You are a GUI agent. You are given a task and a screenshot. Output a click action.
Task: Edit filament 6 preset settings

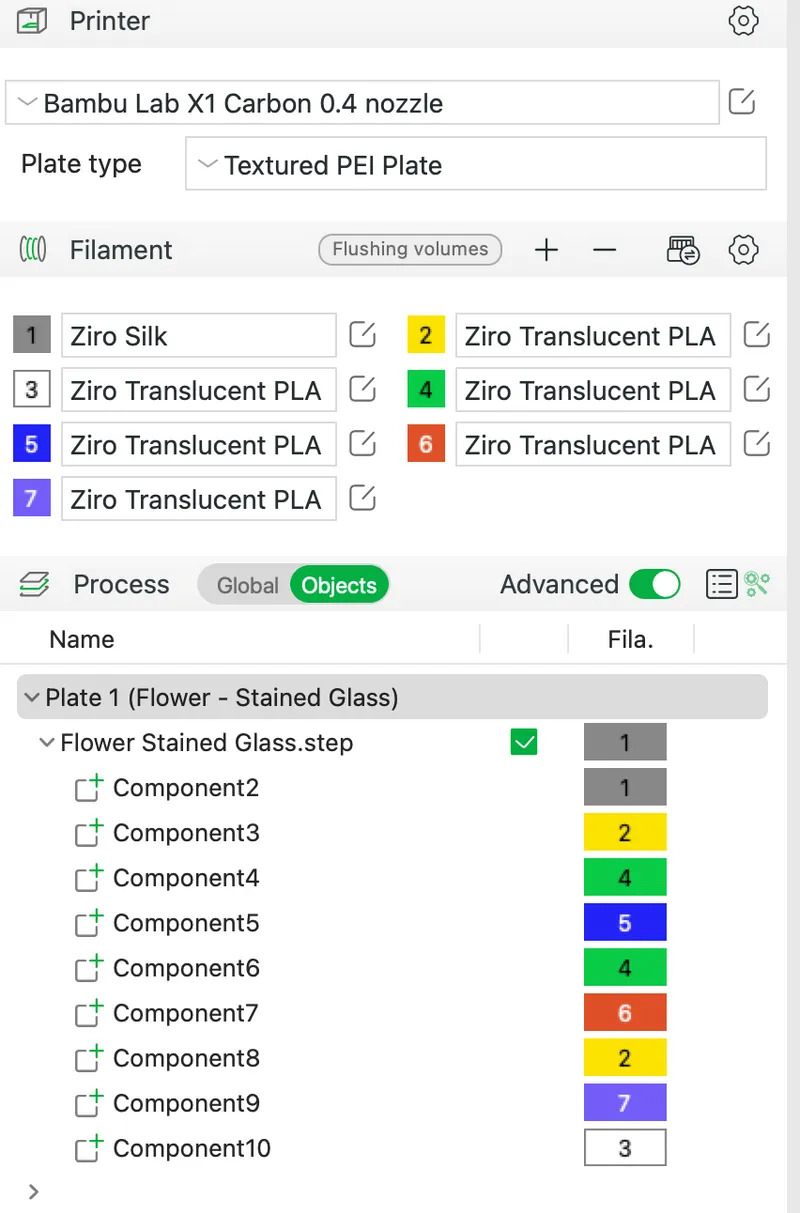757,443
